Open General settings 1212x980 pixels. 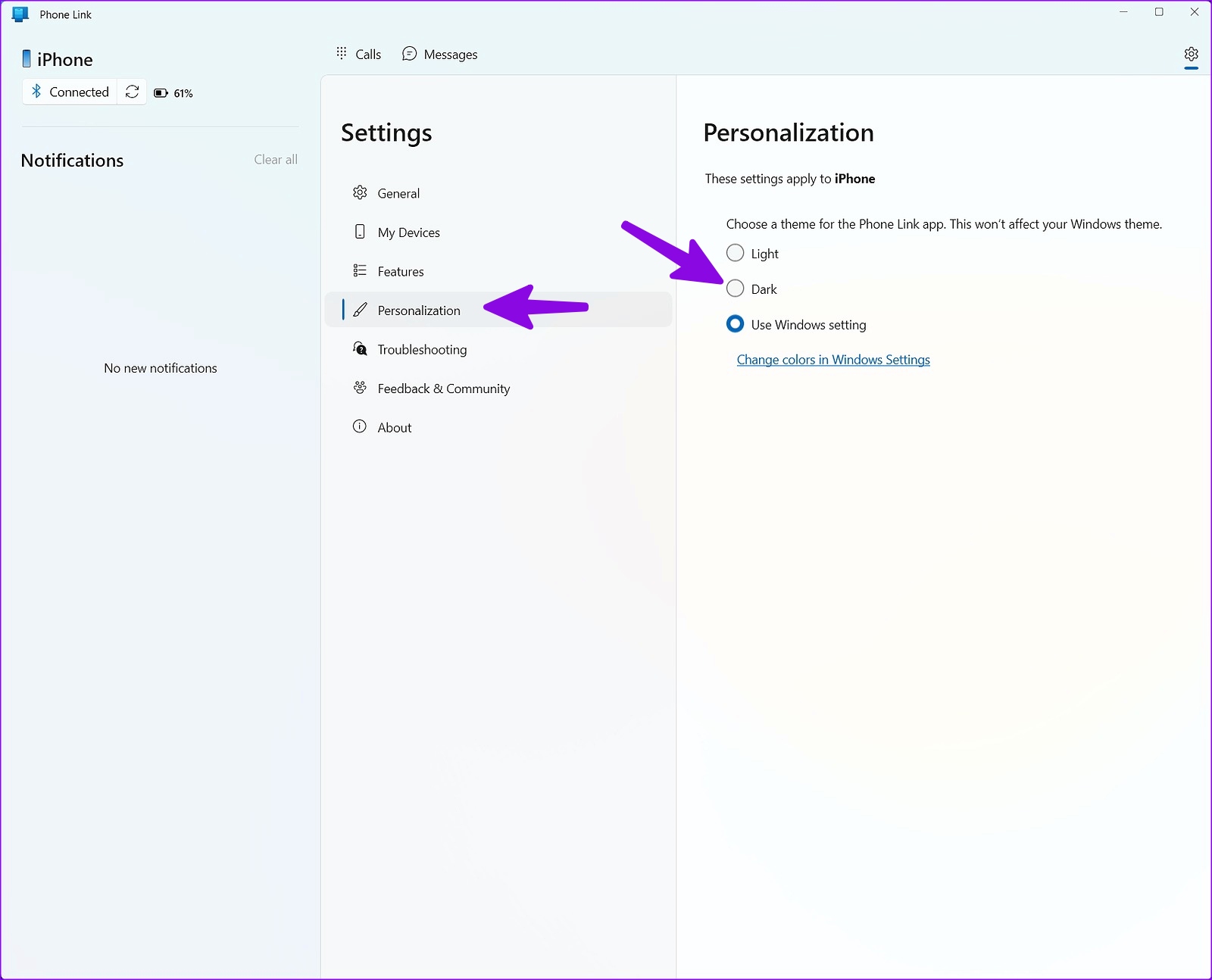(498, 193)
